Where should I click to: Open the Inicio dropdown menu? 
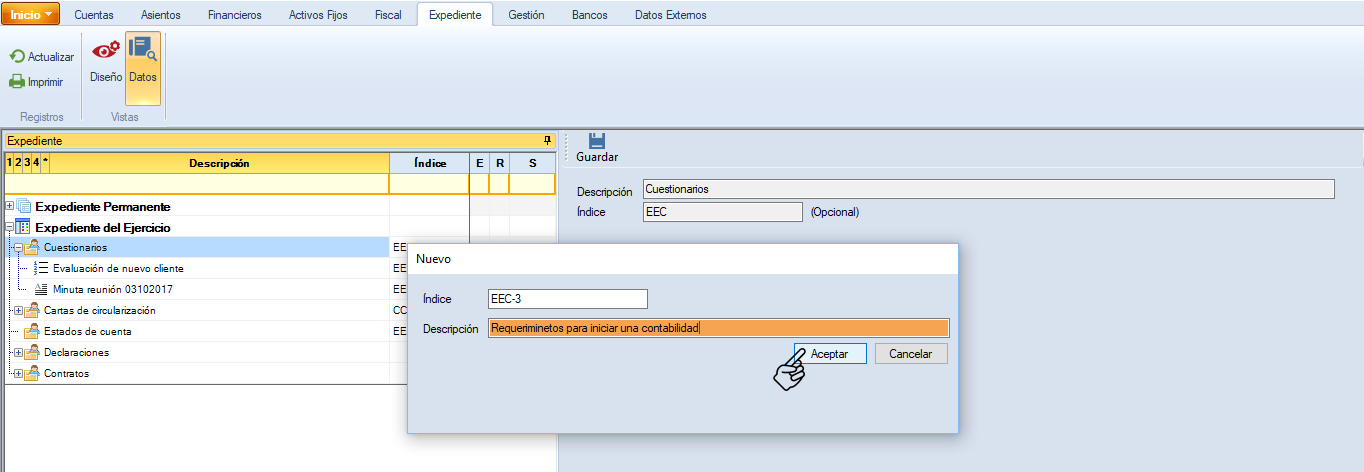pos(35,14)
